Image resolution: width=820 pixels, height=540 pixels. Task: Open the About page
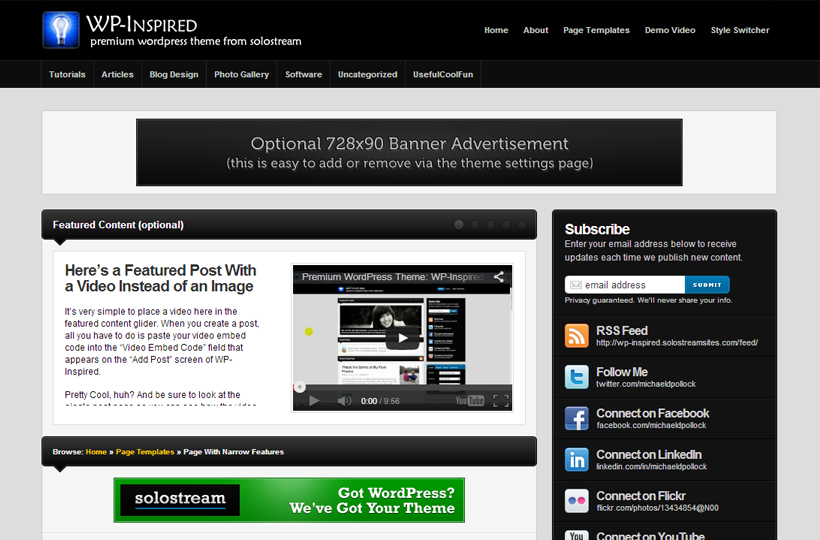click(x=536, y=30)
